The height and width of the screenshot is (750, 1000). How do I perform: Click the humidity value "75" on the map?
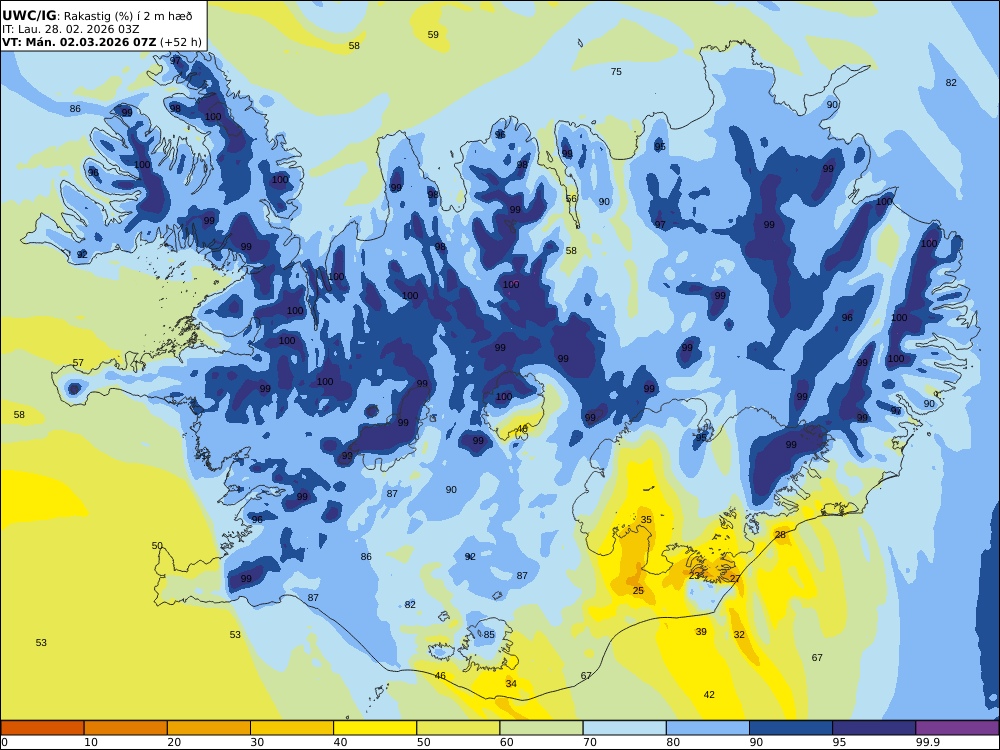(616, 71)
